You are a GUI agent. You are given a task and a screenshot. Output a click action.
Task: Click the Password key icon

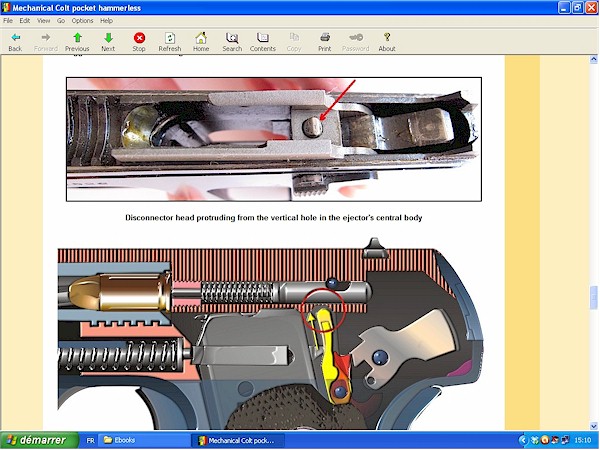click(355, 42)
